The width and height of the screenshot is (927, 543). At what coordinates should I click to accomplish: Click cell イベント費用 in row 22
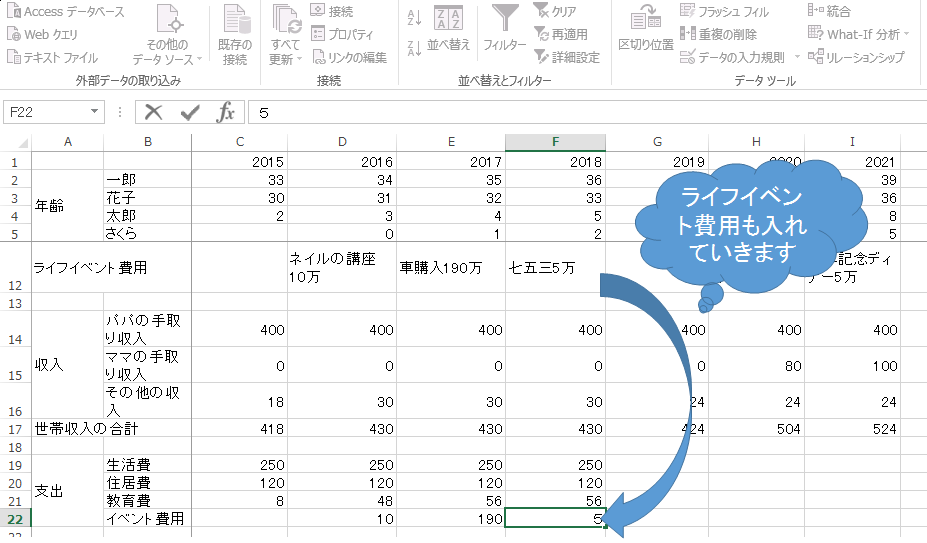coord(147,519)
